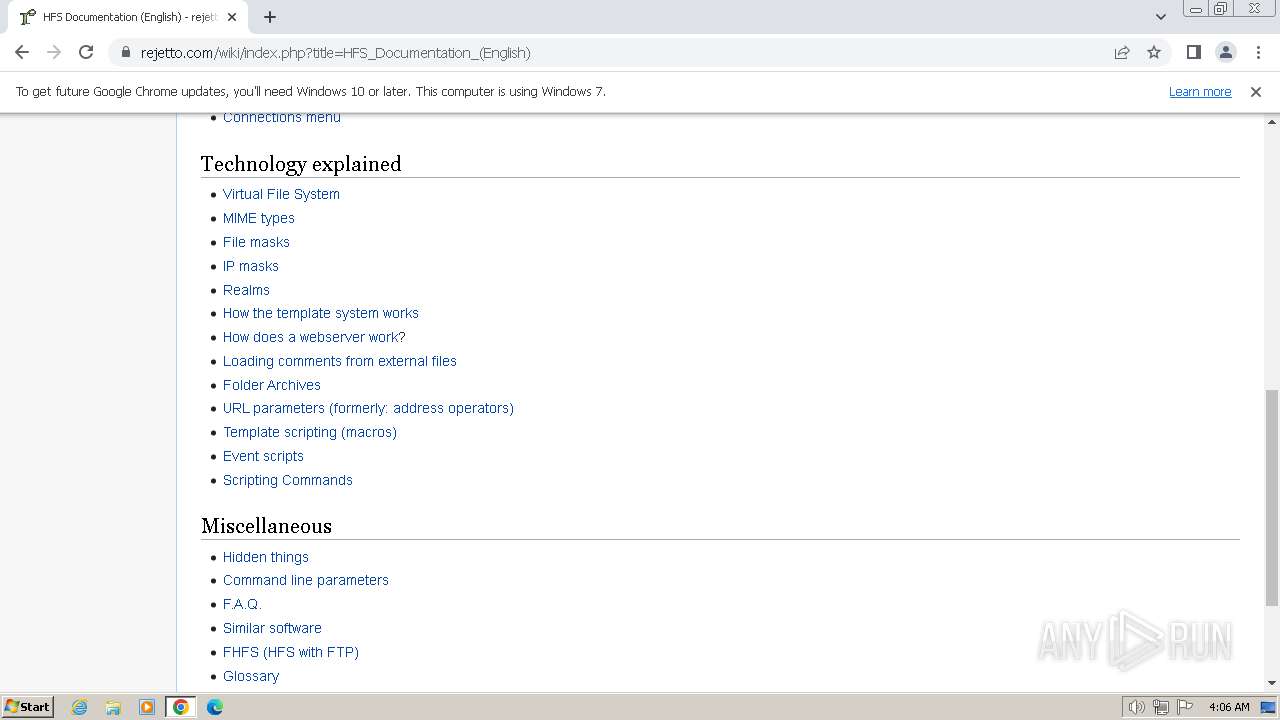This screenshot has width=1280, height=720.
Task: Open the Similar software link
Action: 272,628
